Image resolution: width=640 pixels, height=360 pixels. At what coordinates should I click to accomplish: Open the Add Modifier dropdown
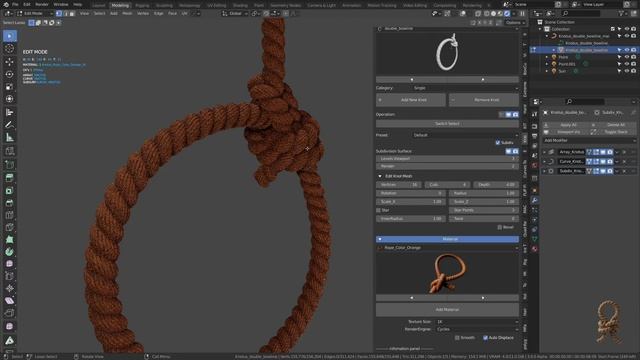click(x=589, y=140)
